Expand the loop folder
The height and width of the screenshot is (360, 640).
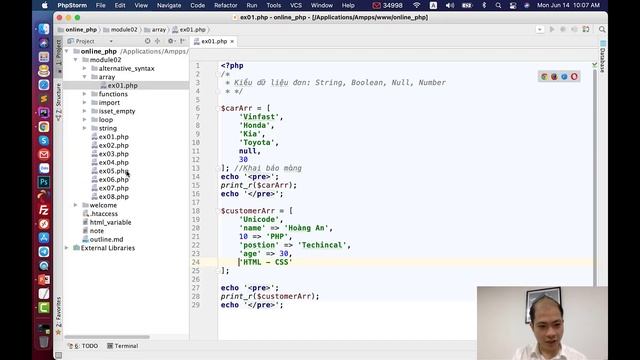[x=84, y=120]
